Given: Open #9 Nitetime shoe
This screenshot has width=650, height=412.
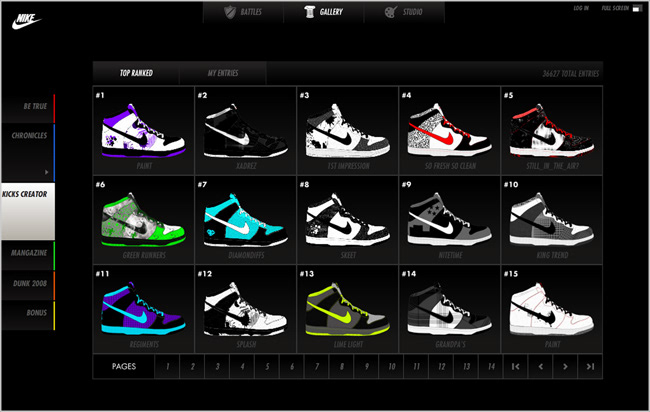Looking at the screenshot, I should 449,220.
